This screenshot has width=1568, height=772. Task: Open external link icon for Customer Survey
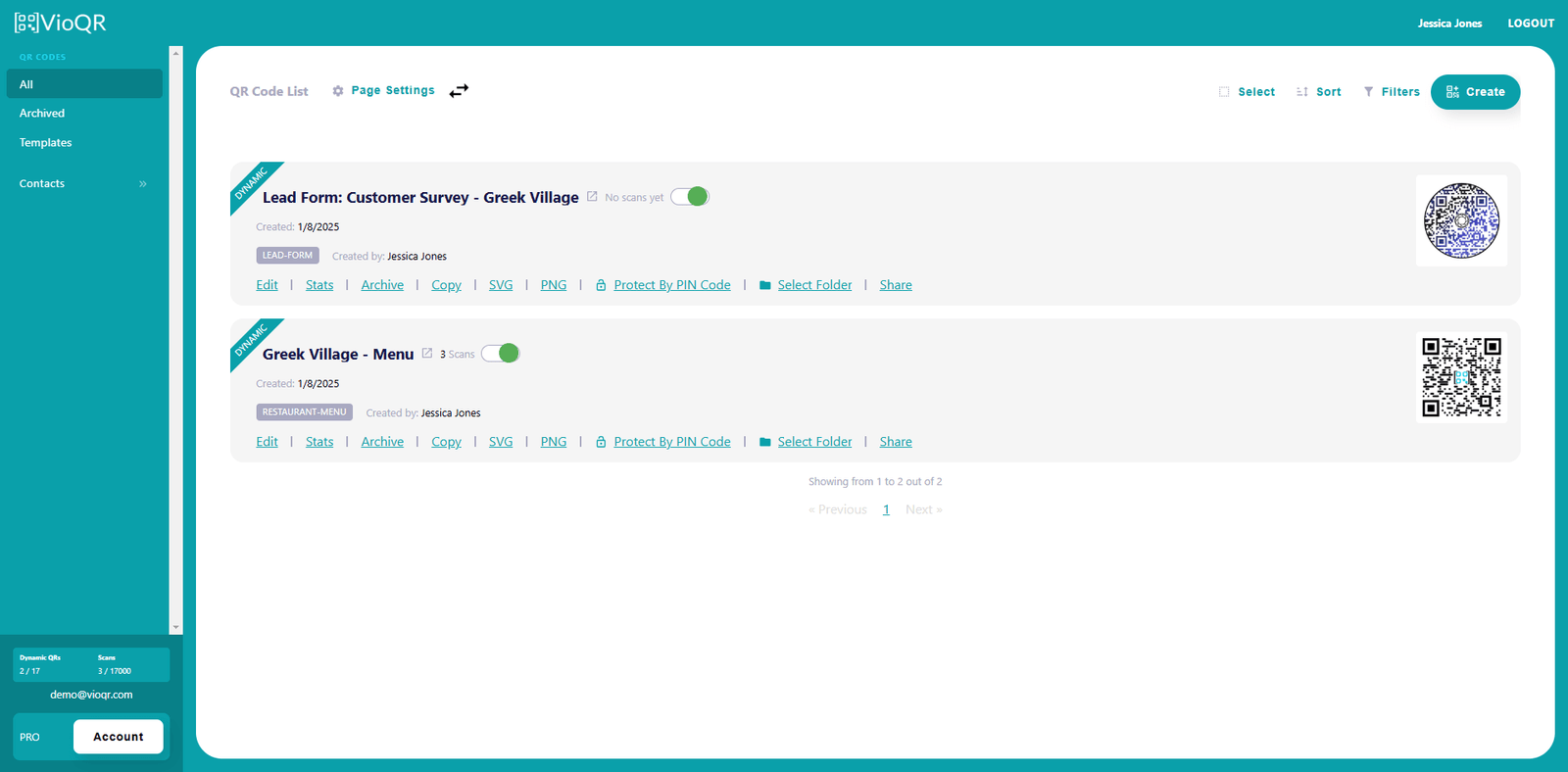pyautogui.click(x=592, y=197)
